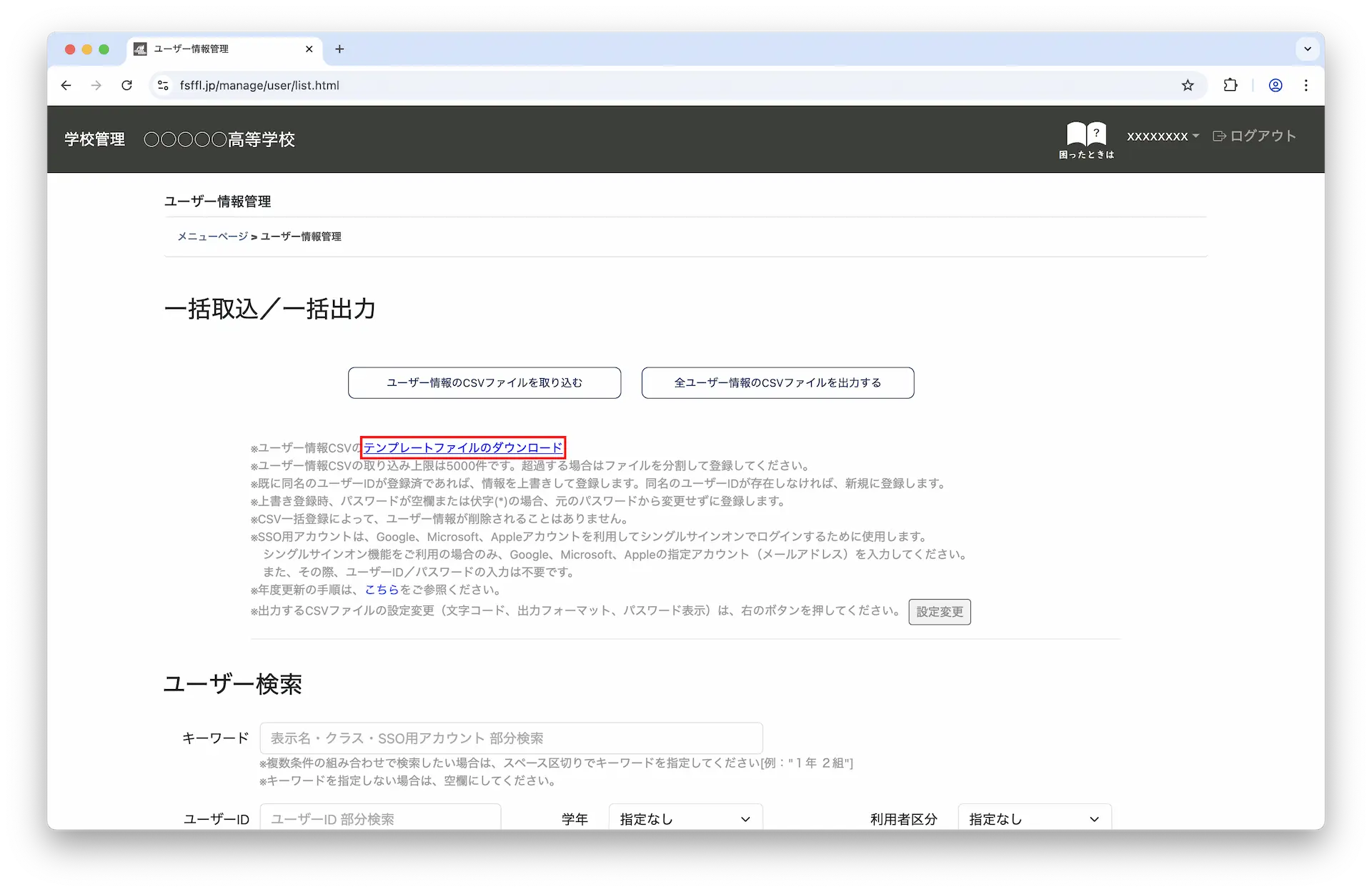Open Chrome three-dot menu
Screen dimensions: 1372x892
click(x=1306, y=86)
